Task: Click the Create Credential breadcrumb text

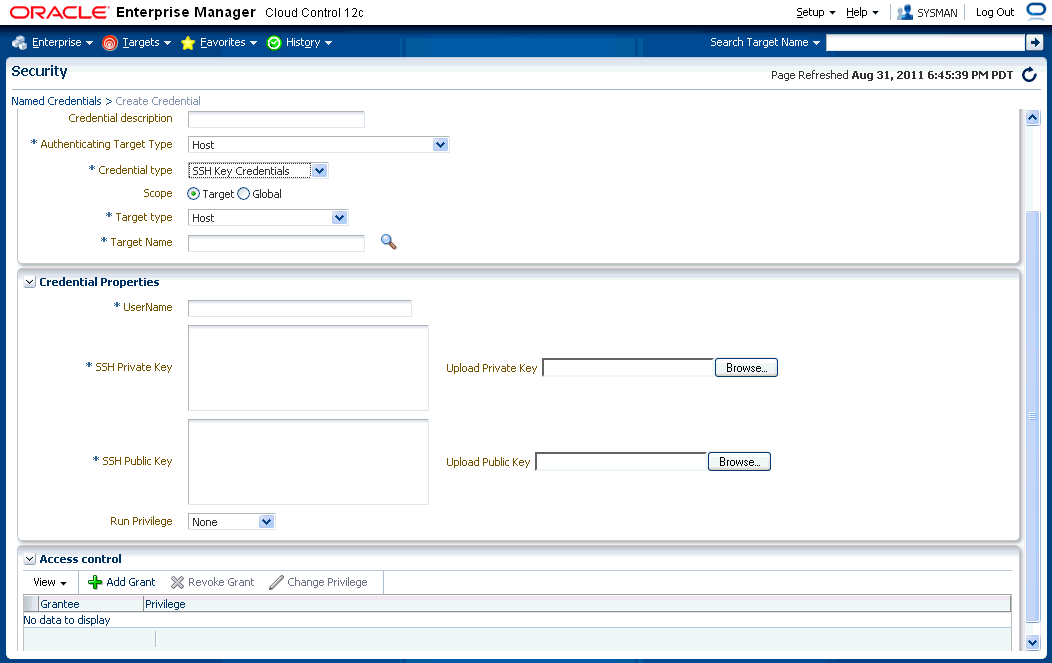Action: pyautogui.click(x=158, y=101)
